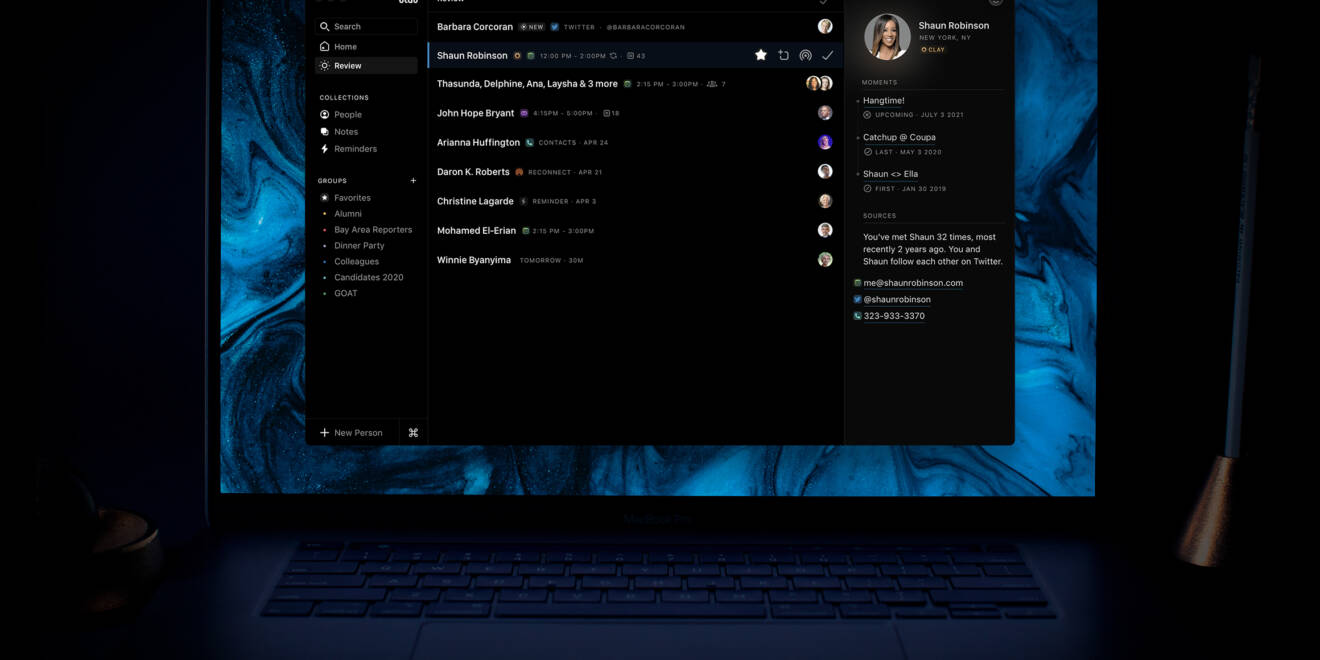Click the Search field
The height and width of the screenshot is (660, 1320).
(366, 27)
